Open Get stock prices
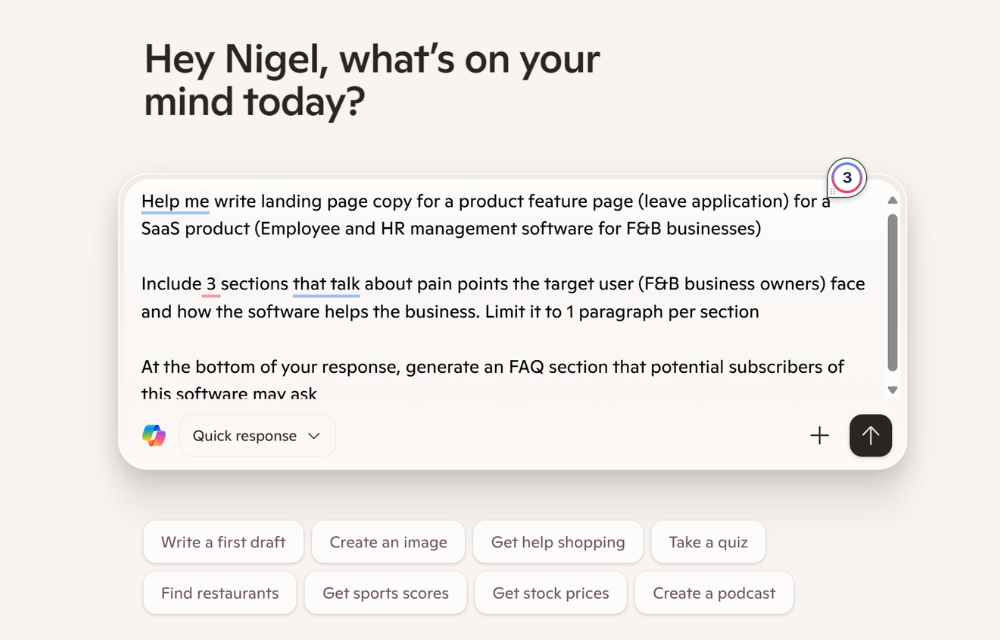The width and height of the screenshot is (1000, 640). pos(551,592)
